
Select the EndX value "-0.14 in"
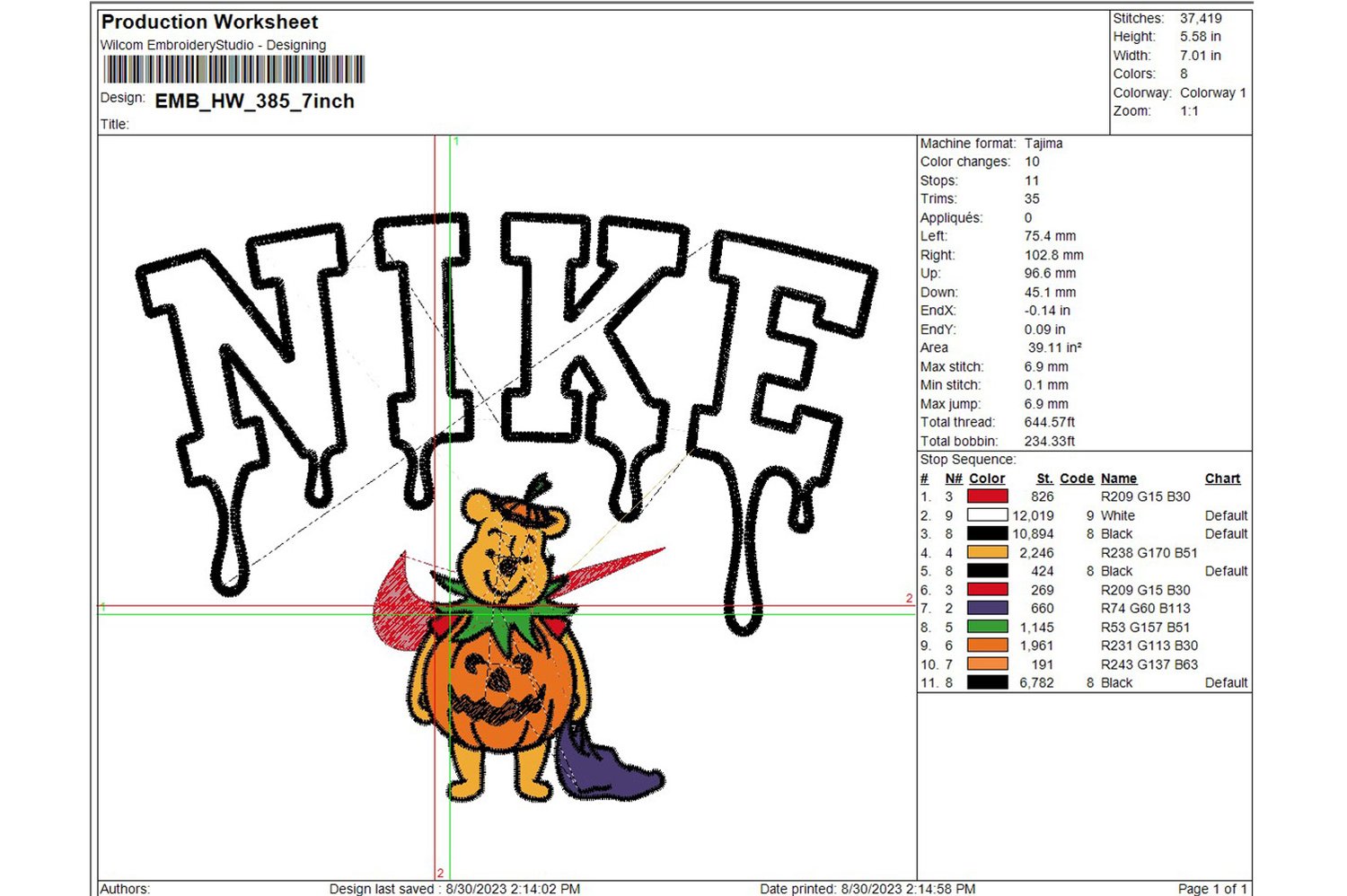tap(1047, 311)
